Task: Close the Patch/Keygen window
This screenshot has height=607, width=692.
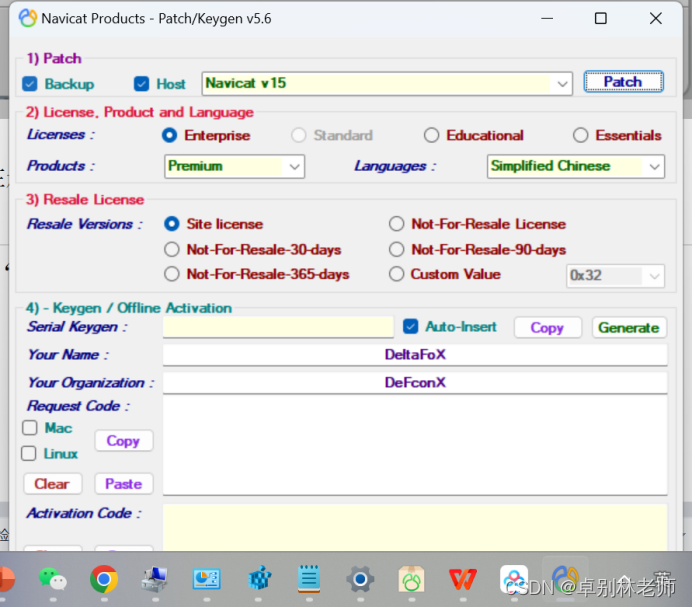Action: [x=656, y=18]
